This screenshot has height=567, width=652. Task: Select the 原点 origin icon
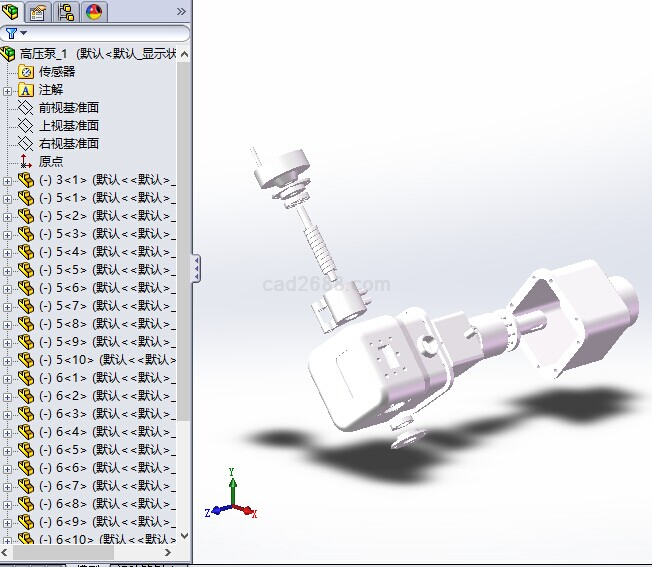coord(26,162)
